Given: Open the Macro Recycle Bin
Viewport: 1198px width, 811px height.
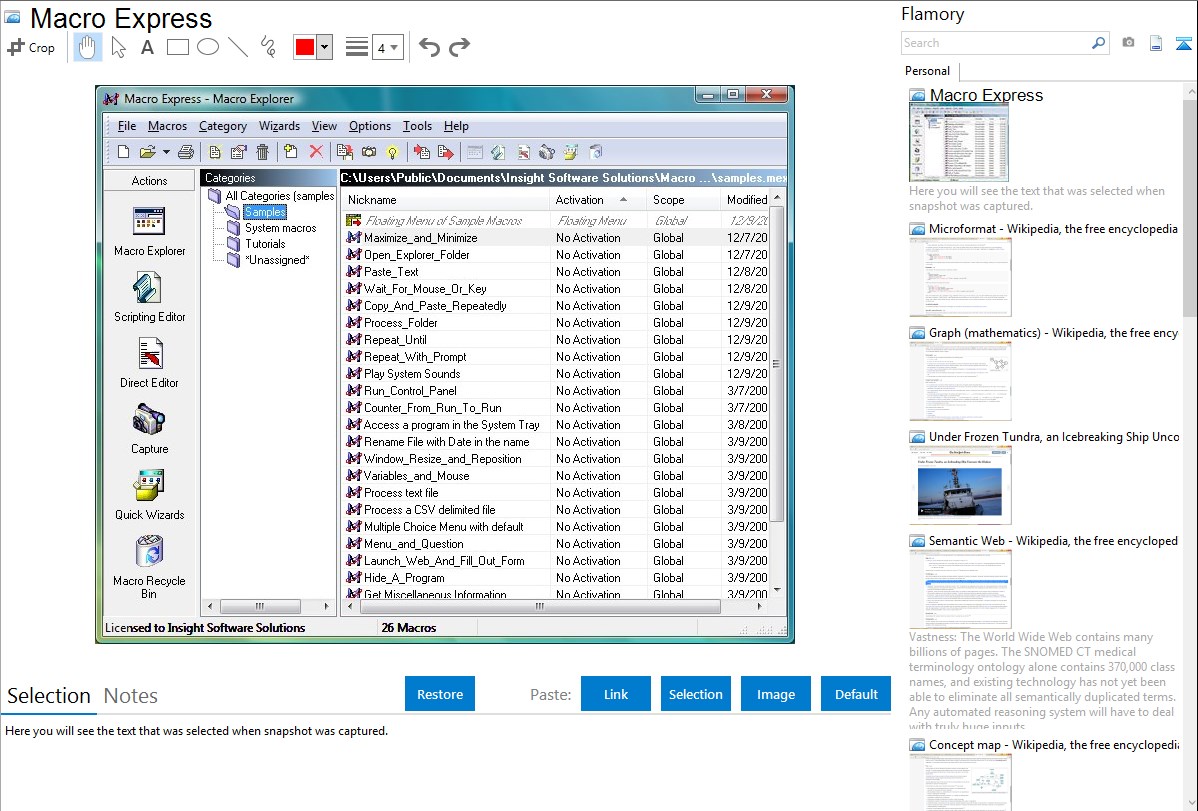Looking at the screenshot, I should pos(149,567).
